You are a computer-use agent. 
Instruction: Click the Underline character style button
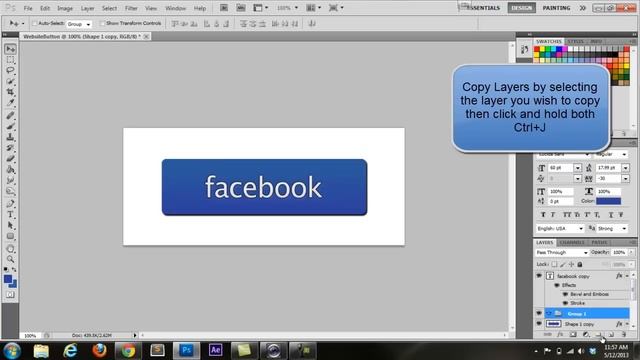pyautogui.click(x=611, y=215)
